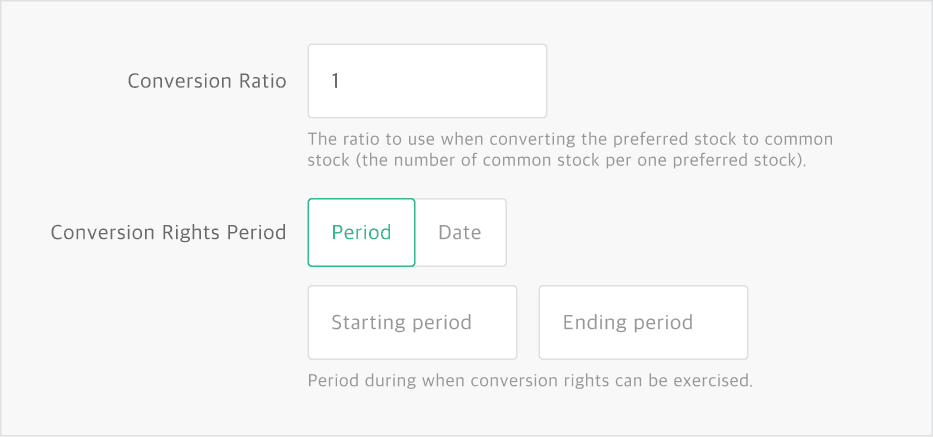Viewport: 933px width, 437px height.
Task: Click the "Starting period" placeholder text
Action: click(401, 323)
